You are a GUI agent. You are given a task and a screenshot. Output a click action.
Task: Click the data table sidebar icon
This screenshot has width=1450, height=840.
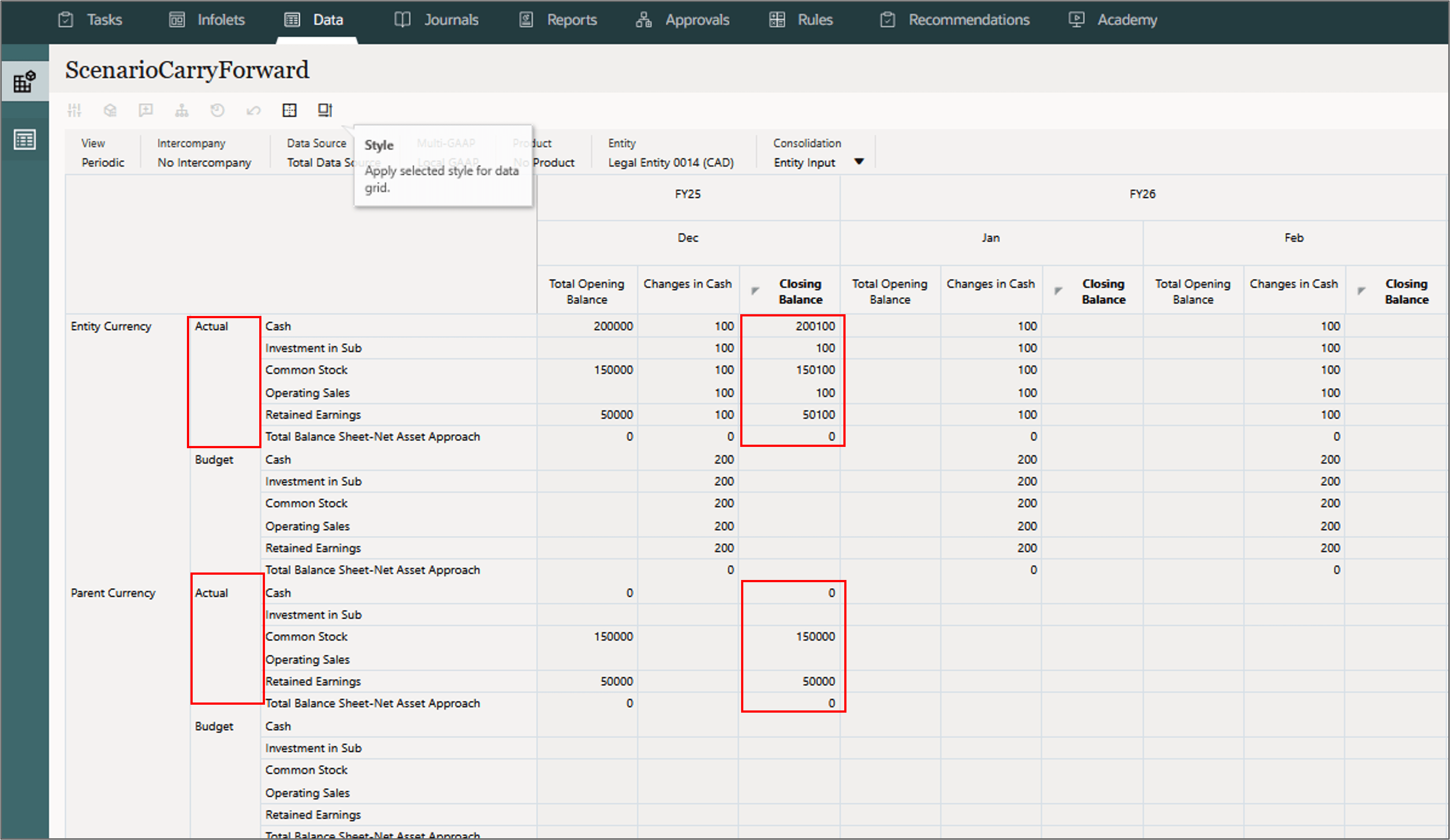24,139
